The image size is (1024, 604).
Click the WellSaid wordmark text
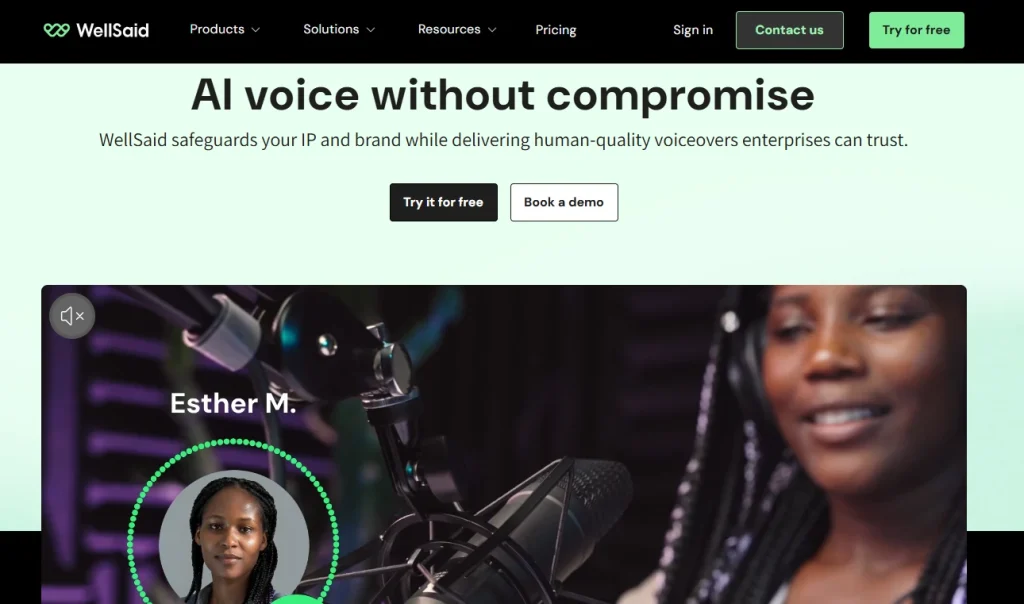tap(112, 30)
